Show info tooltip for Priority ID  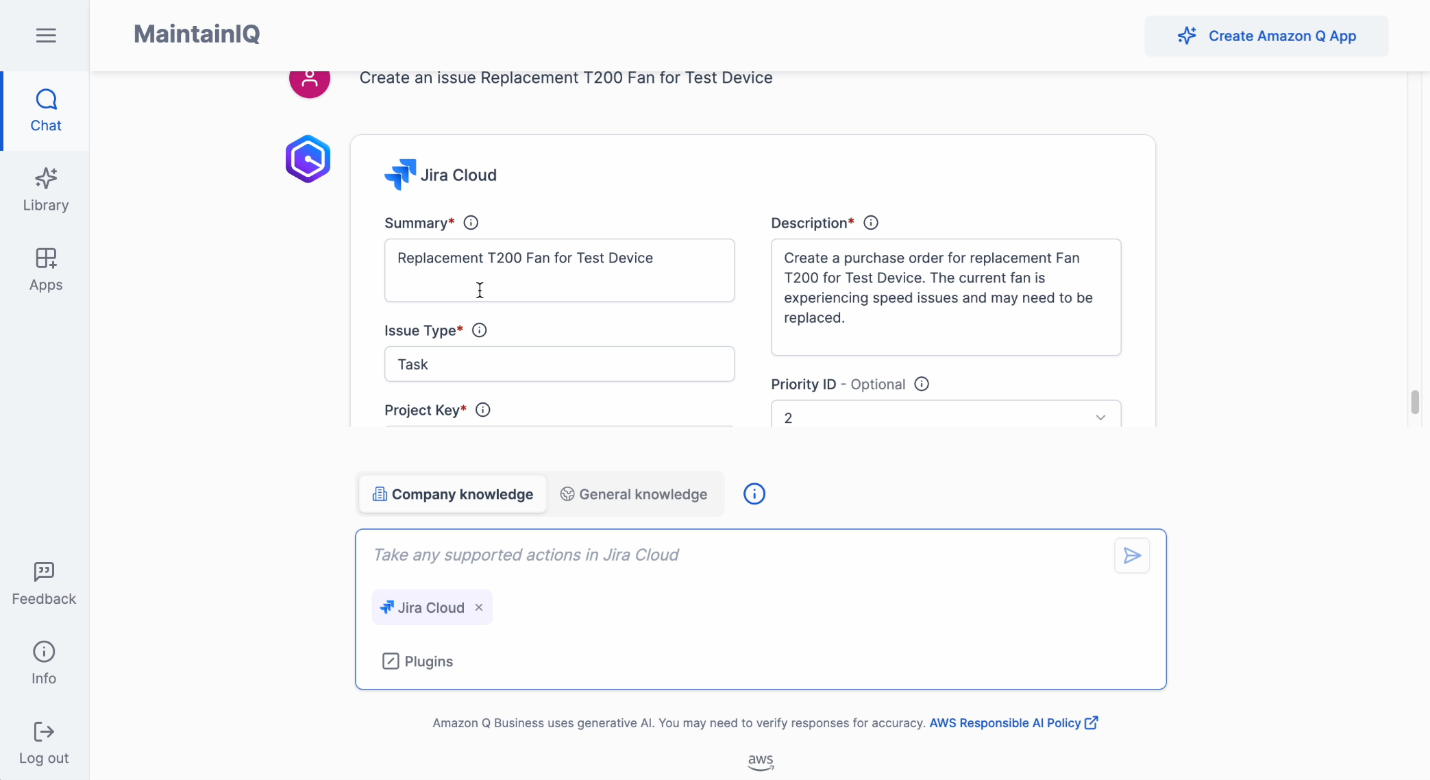click(922, 384)
